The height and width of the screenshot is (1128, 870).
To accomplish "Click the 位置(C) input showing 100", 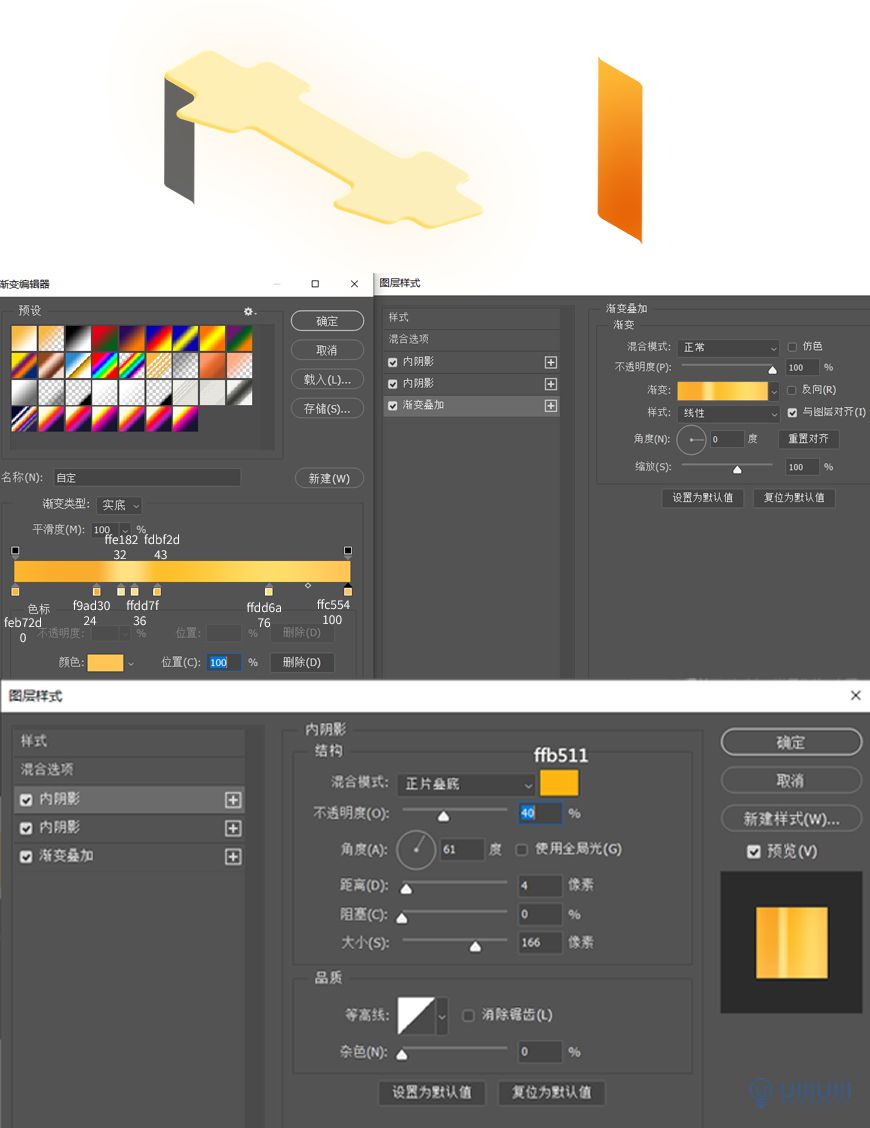I will pyautogui.click(x=222, y=662).
